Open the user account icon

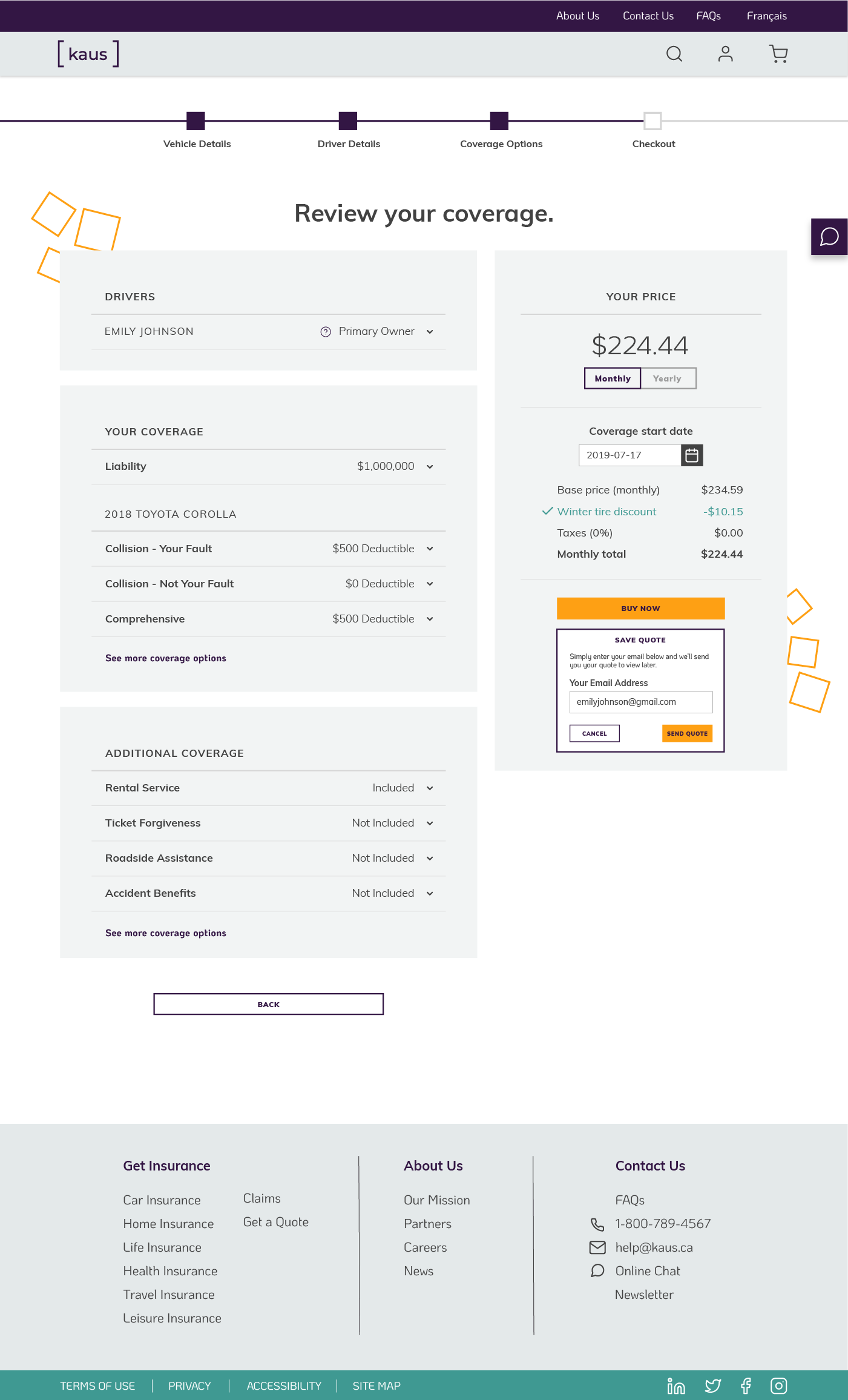725,54
